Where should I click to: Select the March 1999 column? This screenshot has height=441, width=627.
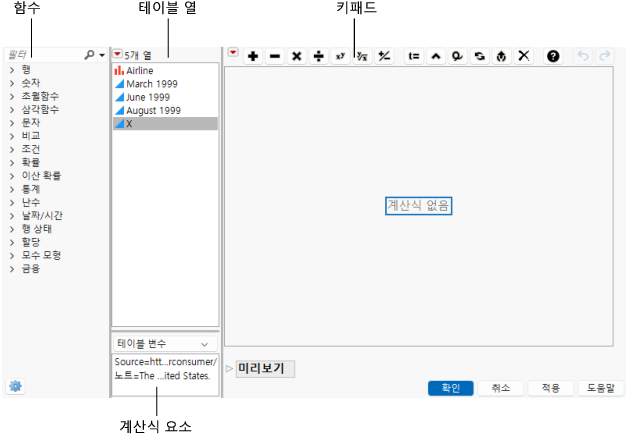(165, 84)
